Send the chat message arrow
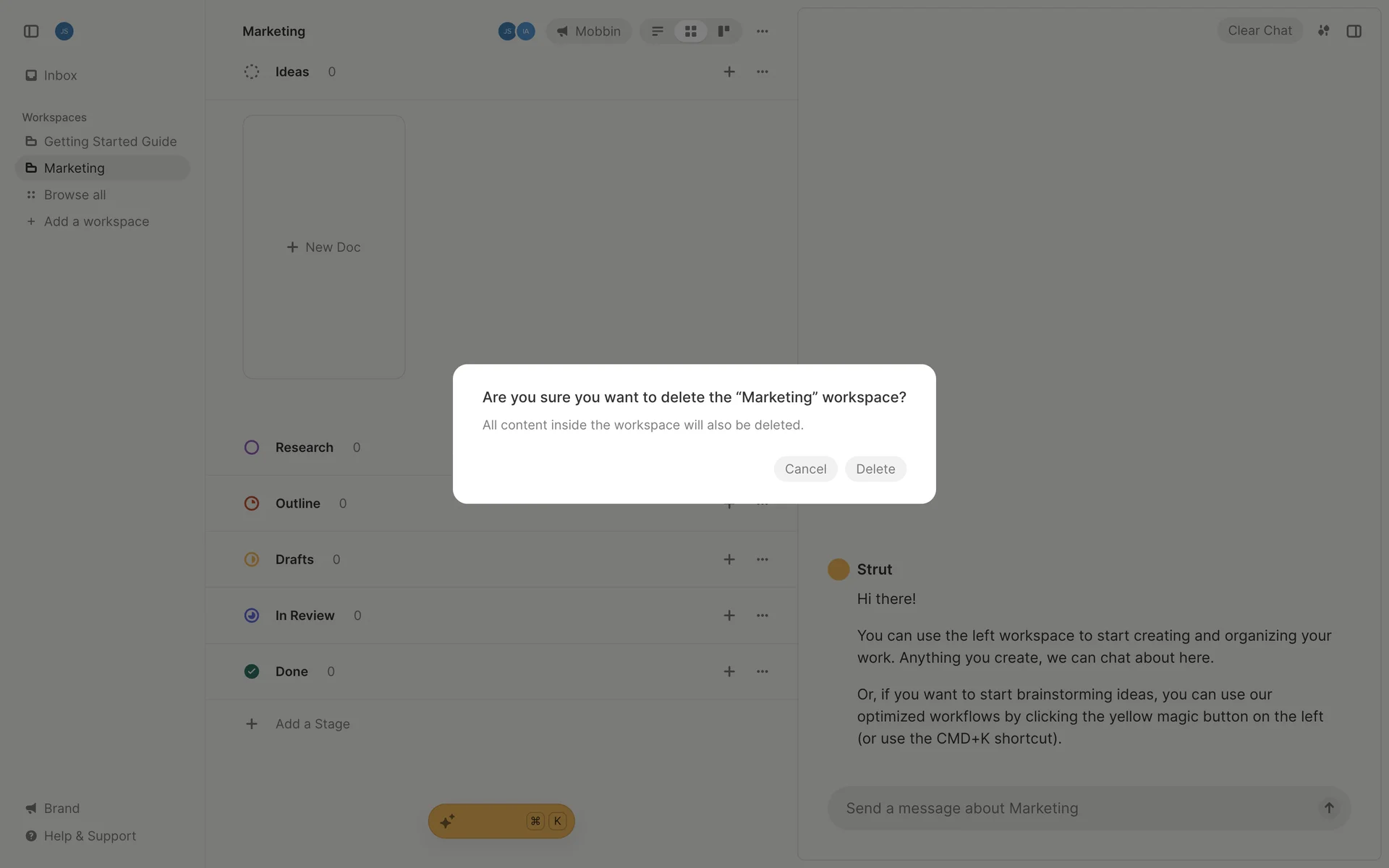 pos(1329,808)
